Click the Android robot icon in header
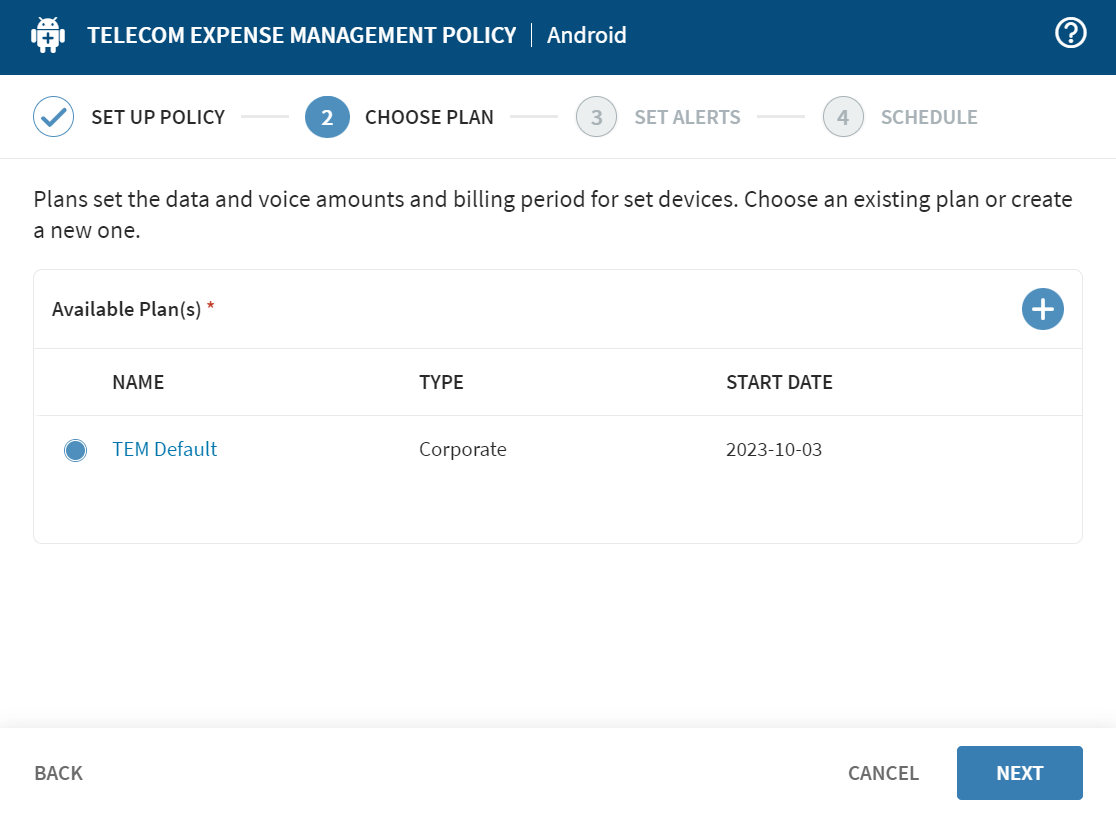The width and height of the screenshot is (1116, 815). pyautogui.click(x=47, y=36)
